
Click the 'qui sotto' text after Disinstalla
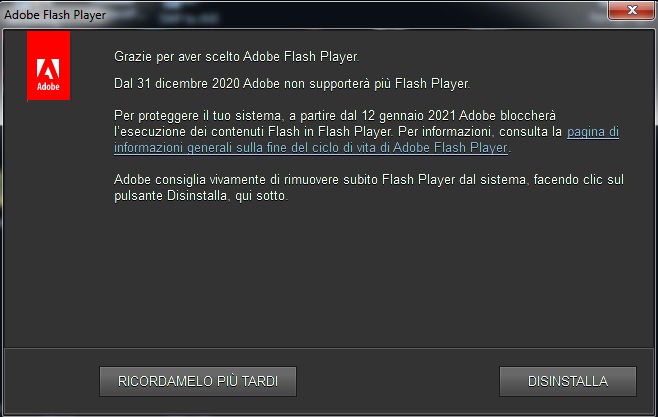261,195
